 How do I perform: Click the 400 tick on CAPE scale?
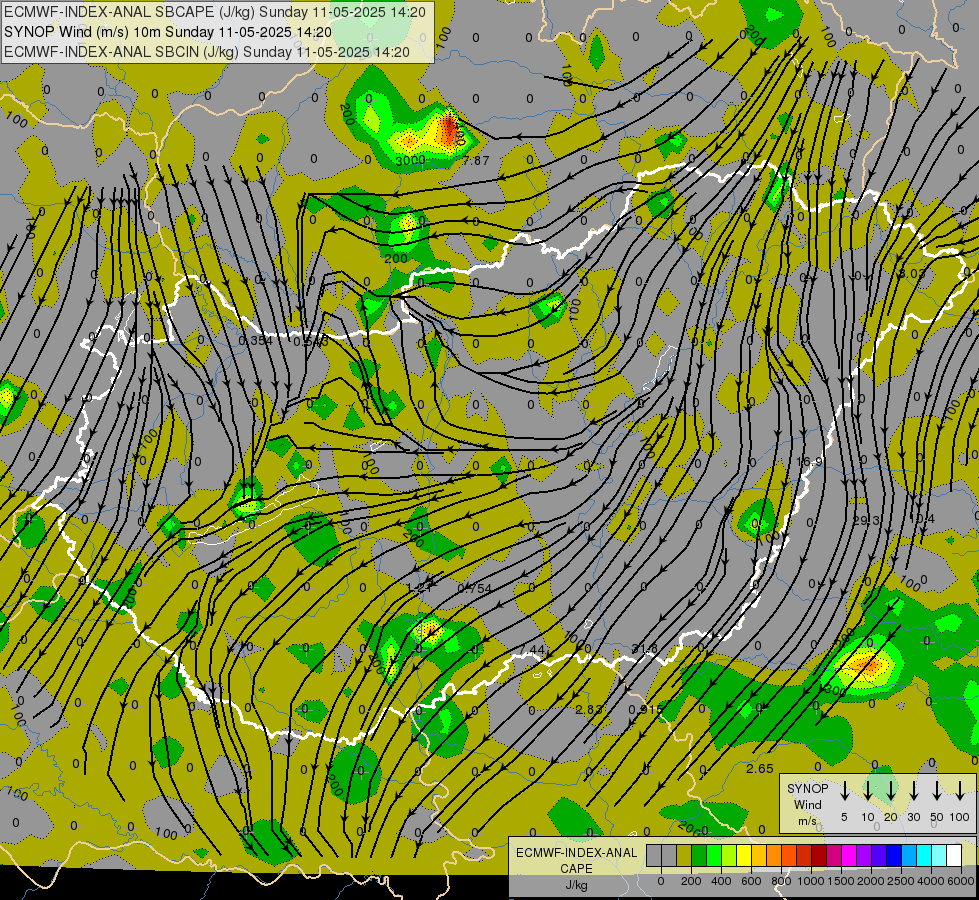tap(721, 881)
